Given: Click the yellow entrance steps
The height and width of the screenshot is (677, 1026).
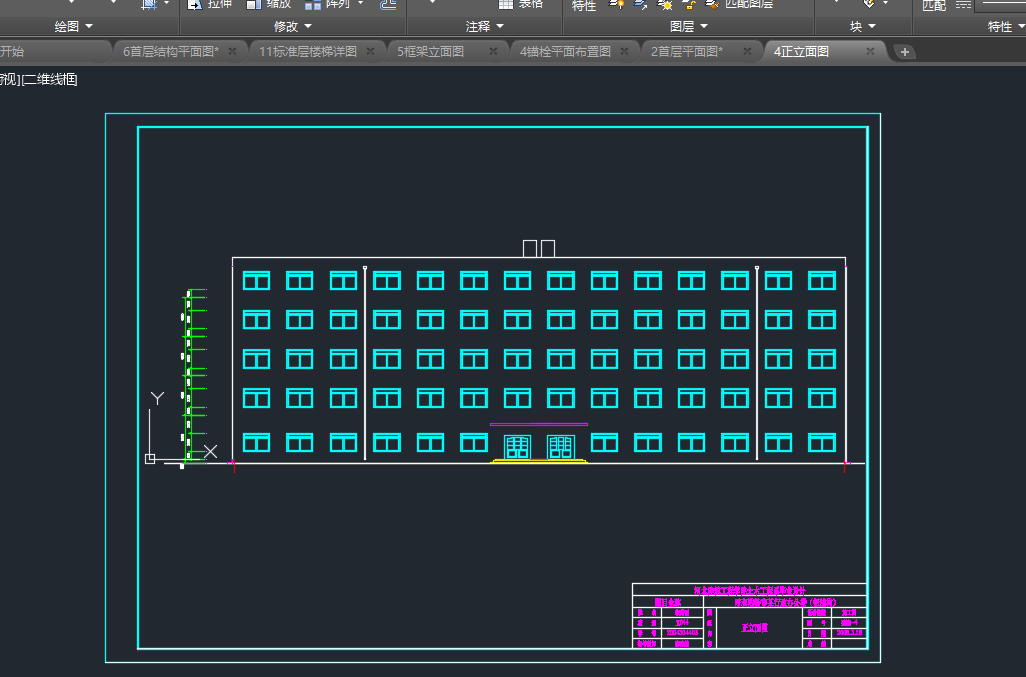Looking at the screenshot, I should 539,461.
